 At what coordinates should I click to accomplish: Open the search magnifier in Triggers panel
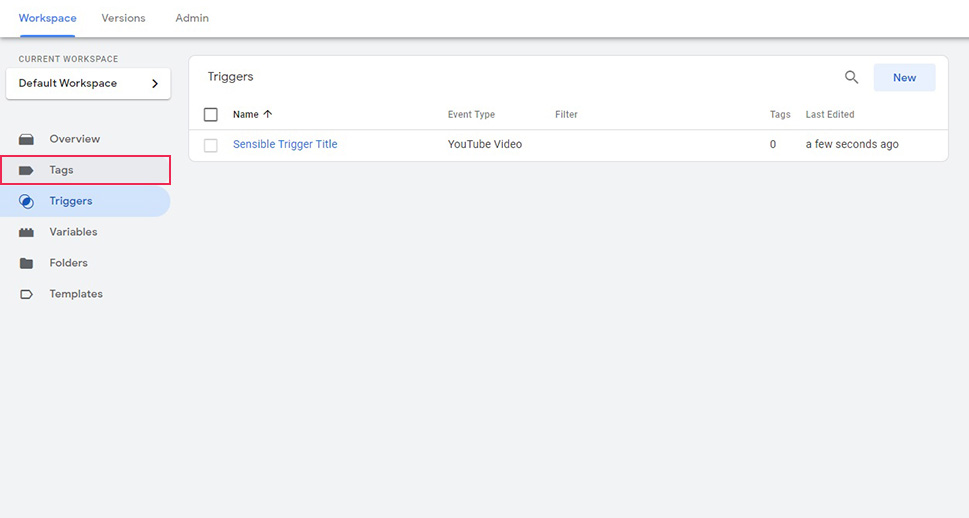coord(851,77)
